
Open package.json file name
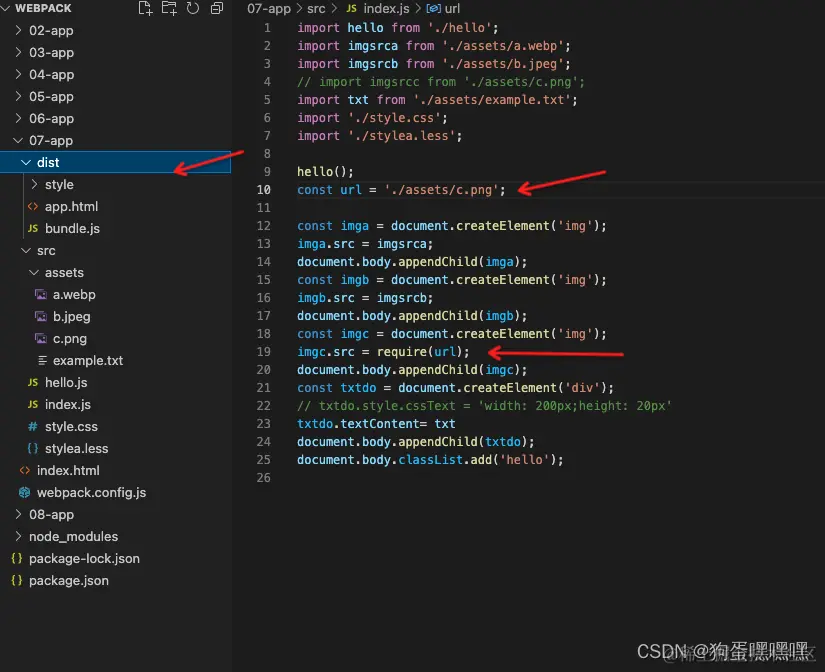point(68,580)
